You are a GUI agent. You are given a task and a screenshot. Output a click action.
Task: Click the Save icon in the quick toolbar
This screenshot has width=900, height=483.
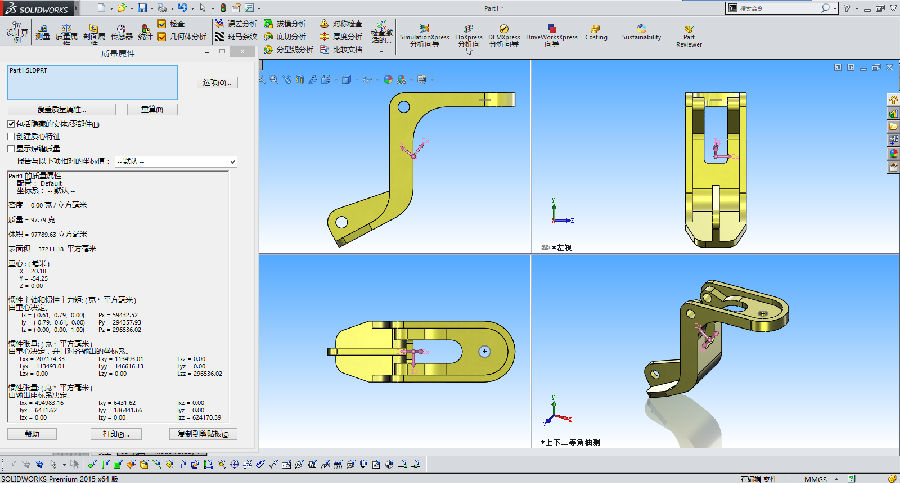[x=143, y=7]
